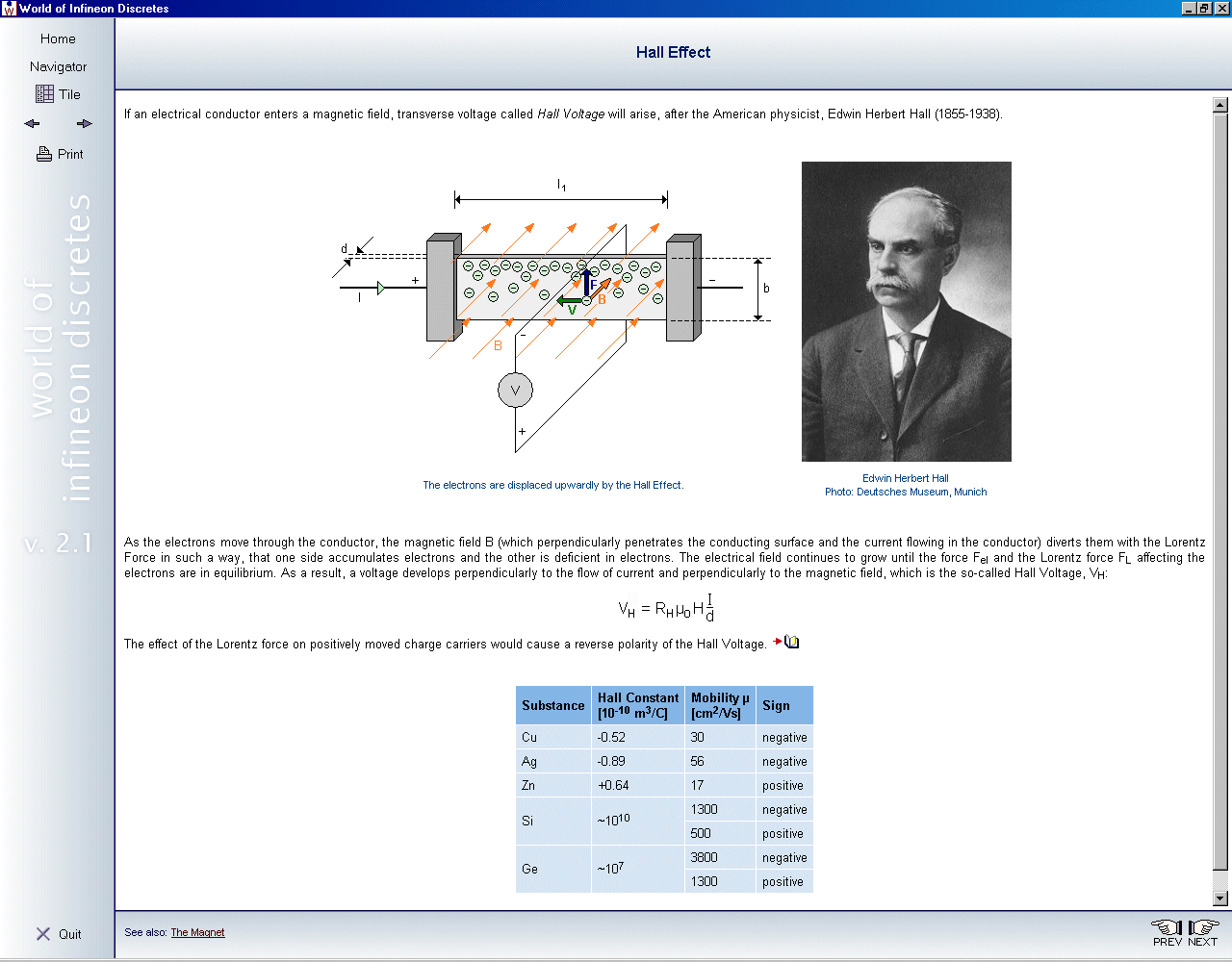Click the Tile grid icon

tap(45, 94)
